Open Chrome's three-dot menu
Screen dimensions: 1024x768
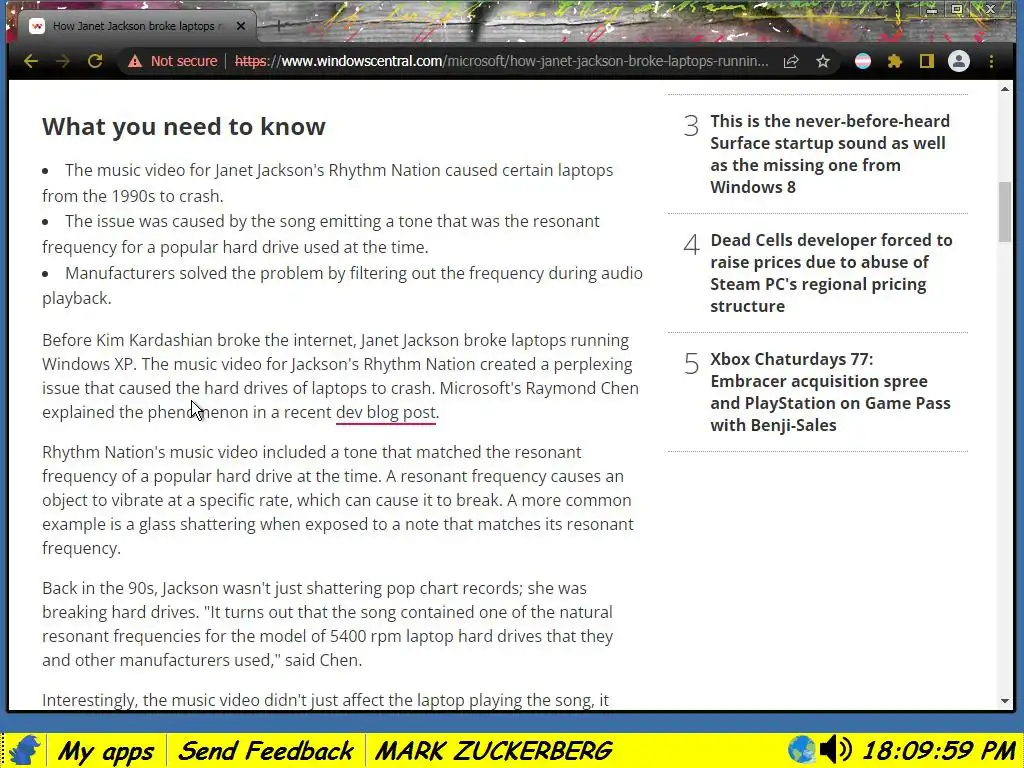point(991,61)
